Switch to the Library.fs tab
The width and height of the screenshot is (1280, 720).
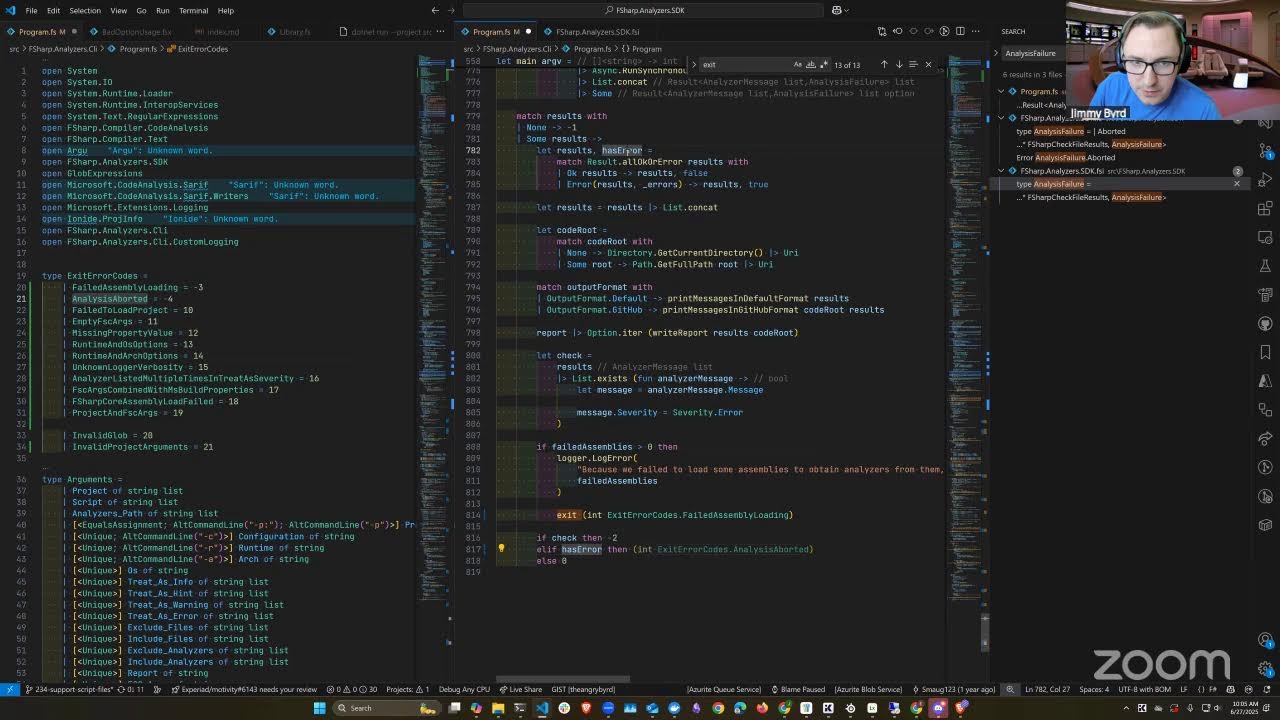click(294, 32)
